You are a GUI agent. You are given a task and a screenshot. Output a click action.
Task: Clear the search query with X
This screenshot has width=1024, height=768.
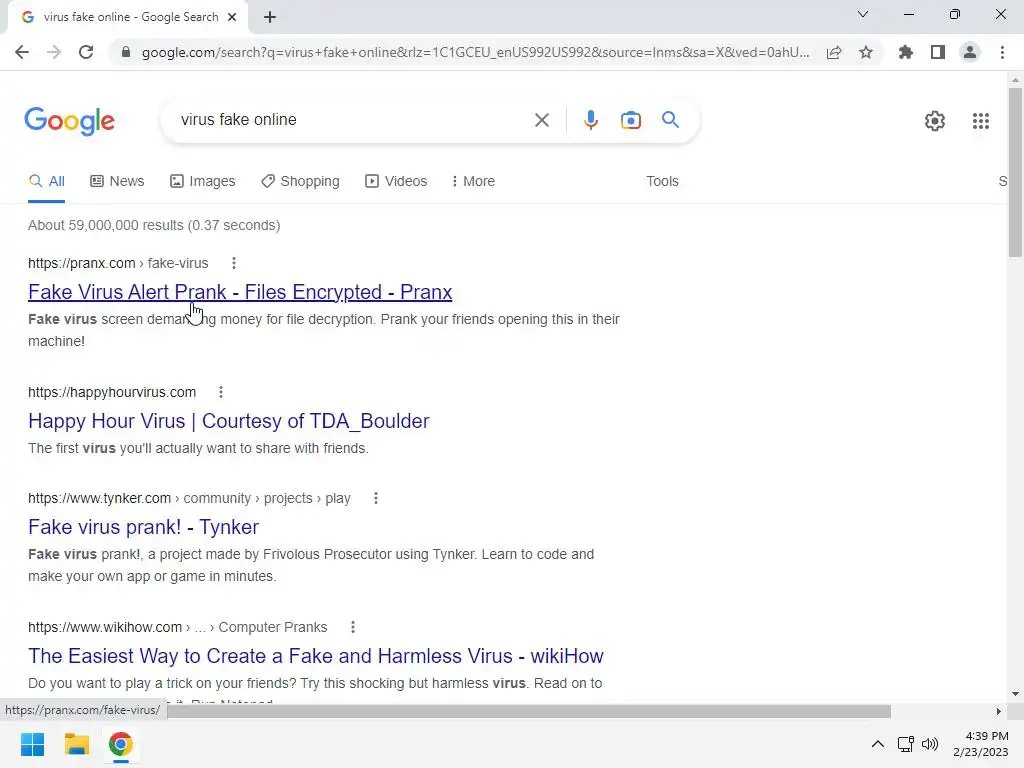tap(541, 120)
